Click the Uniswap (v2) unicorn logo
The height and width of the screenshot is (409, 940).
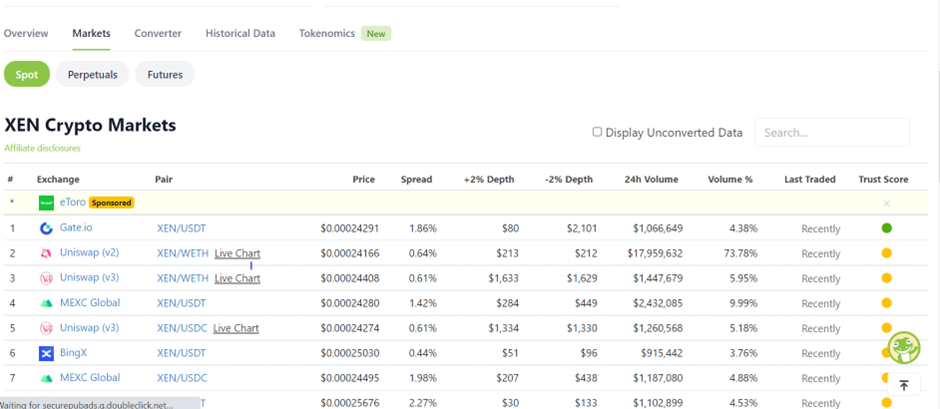tap(46, 254)
